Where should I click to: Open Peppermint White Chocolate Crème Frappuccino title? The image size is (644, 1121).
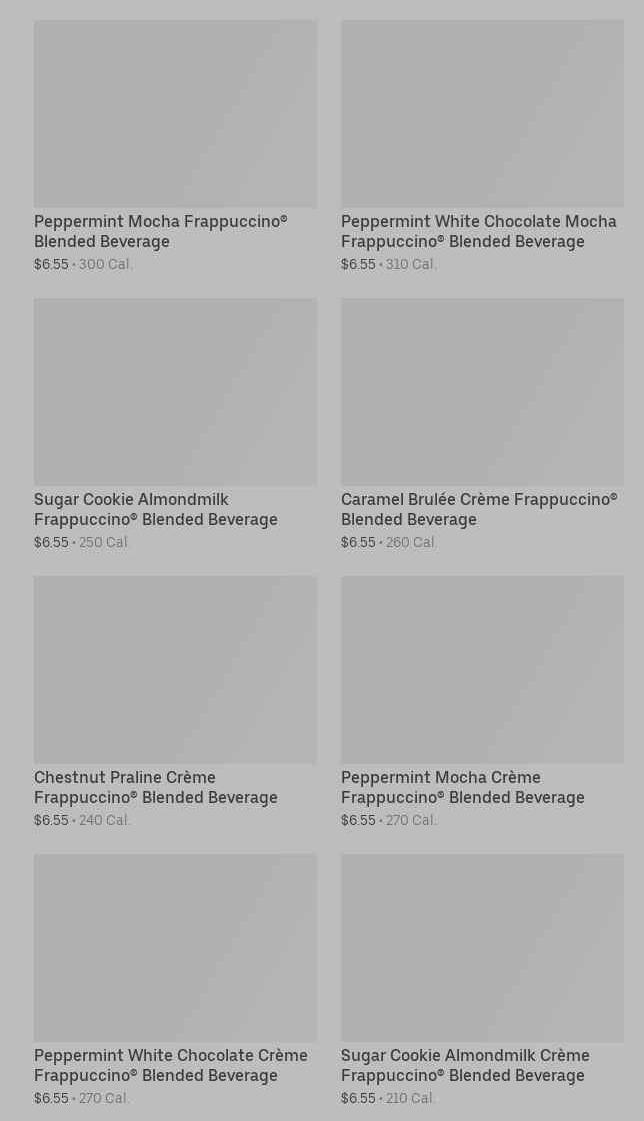tap(170, 1065)
